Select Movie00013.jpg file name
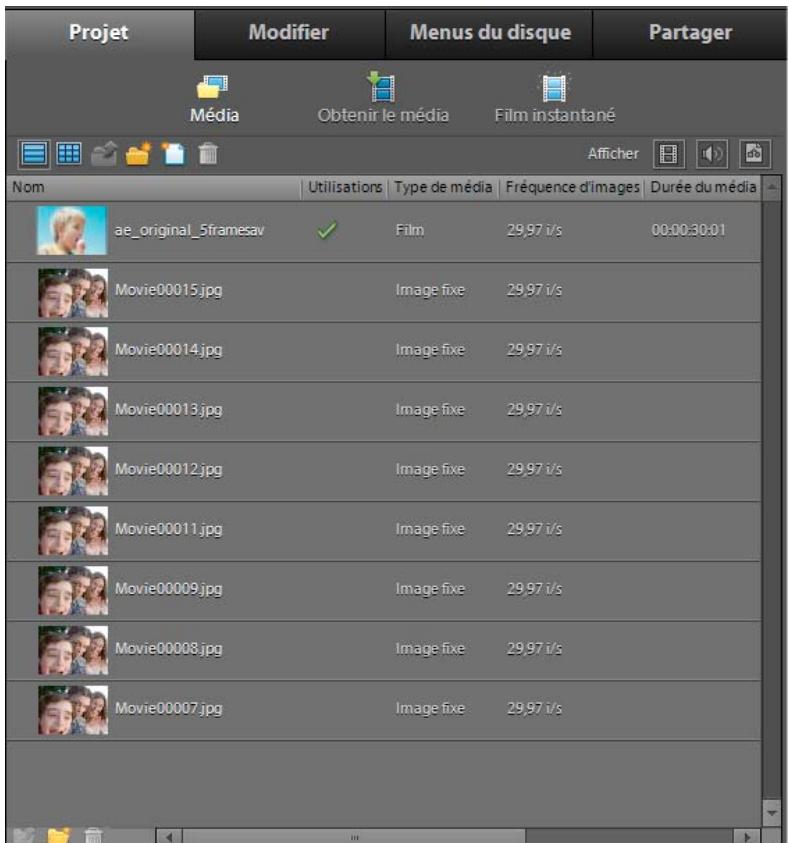Viewport: 789px width, 843px height. [x=168, y=410]
